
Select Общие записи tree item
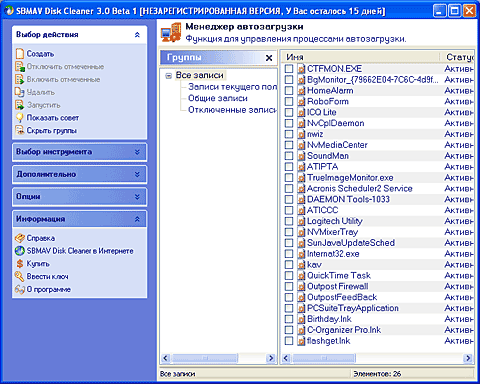tap(218, 98)
